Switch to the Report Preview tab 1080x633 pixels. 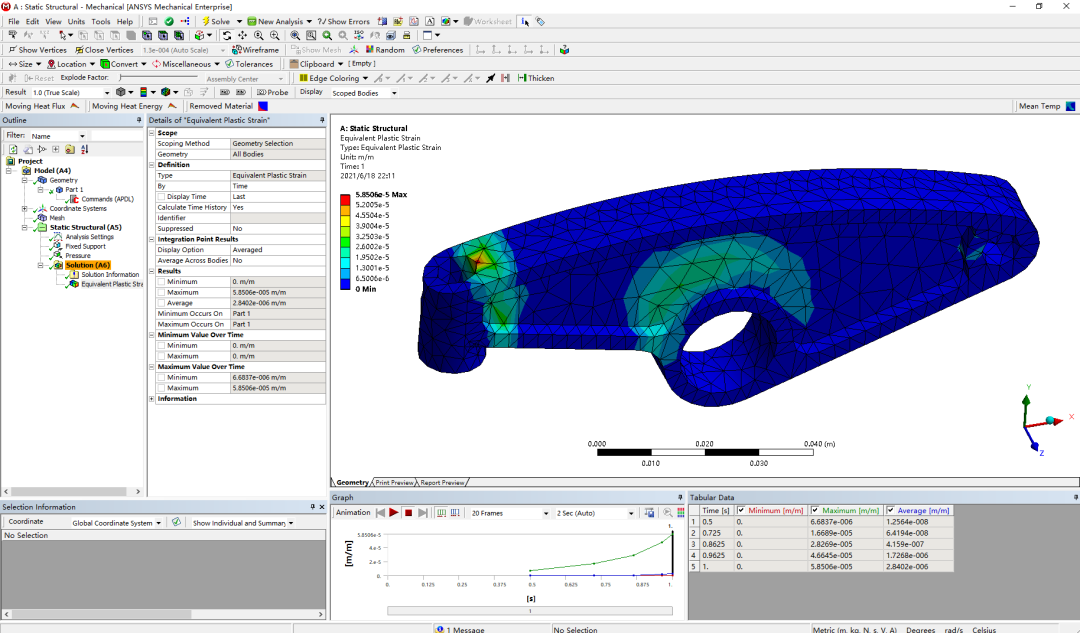tap(442, 482)
